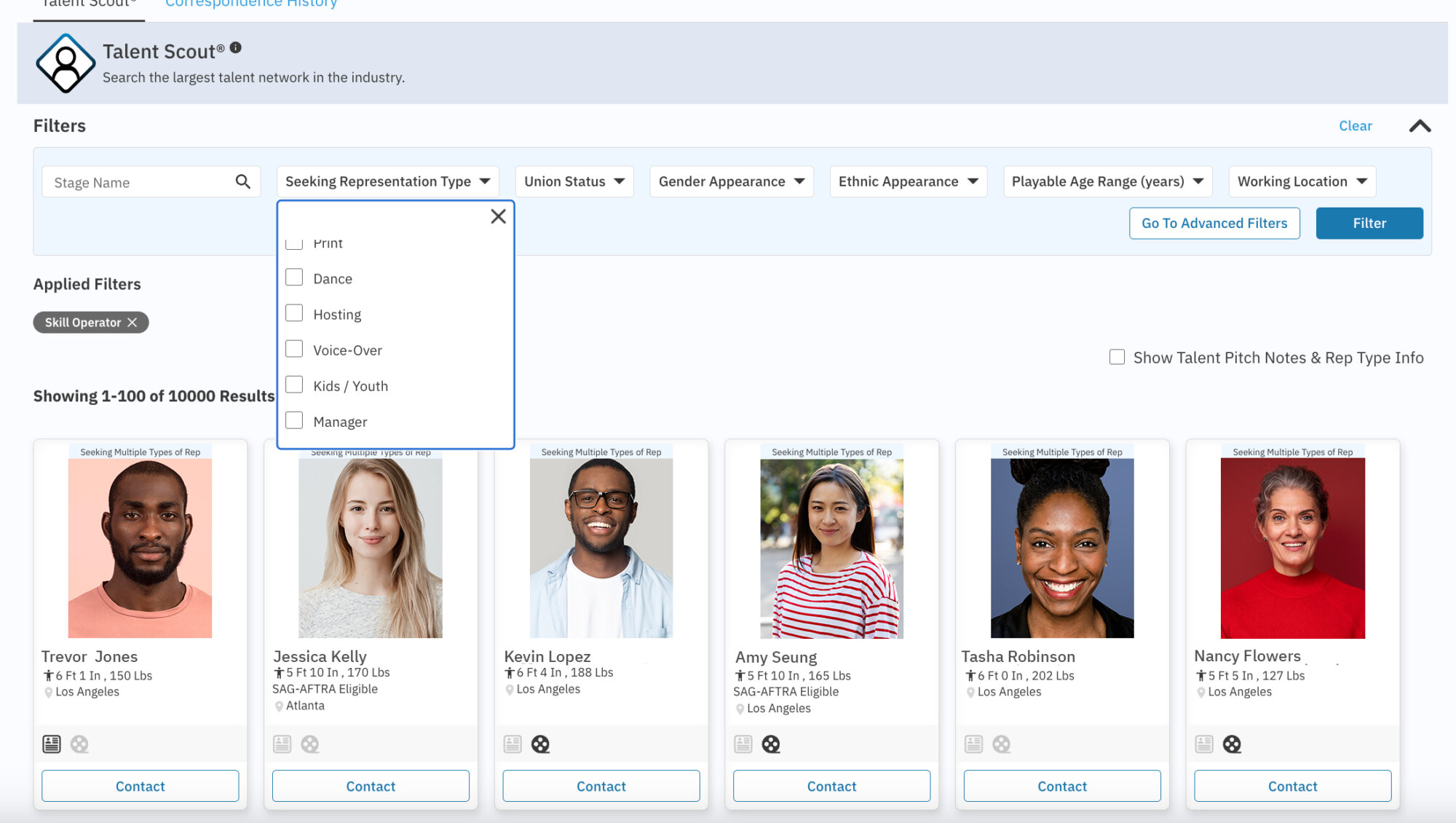Viewport: 1456px width, 823px height.
Task: Select the Talent Scout tab
Action: click(x=87, y=4)
